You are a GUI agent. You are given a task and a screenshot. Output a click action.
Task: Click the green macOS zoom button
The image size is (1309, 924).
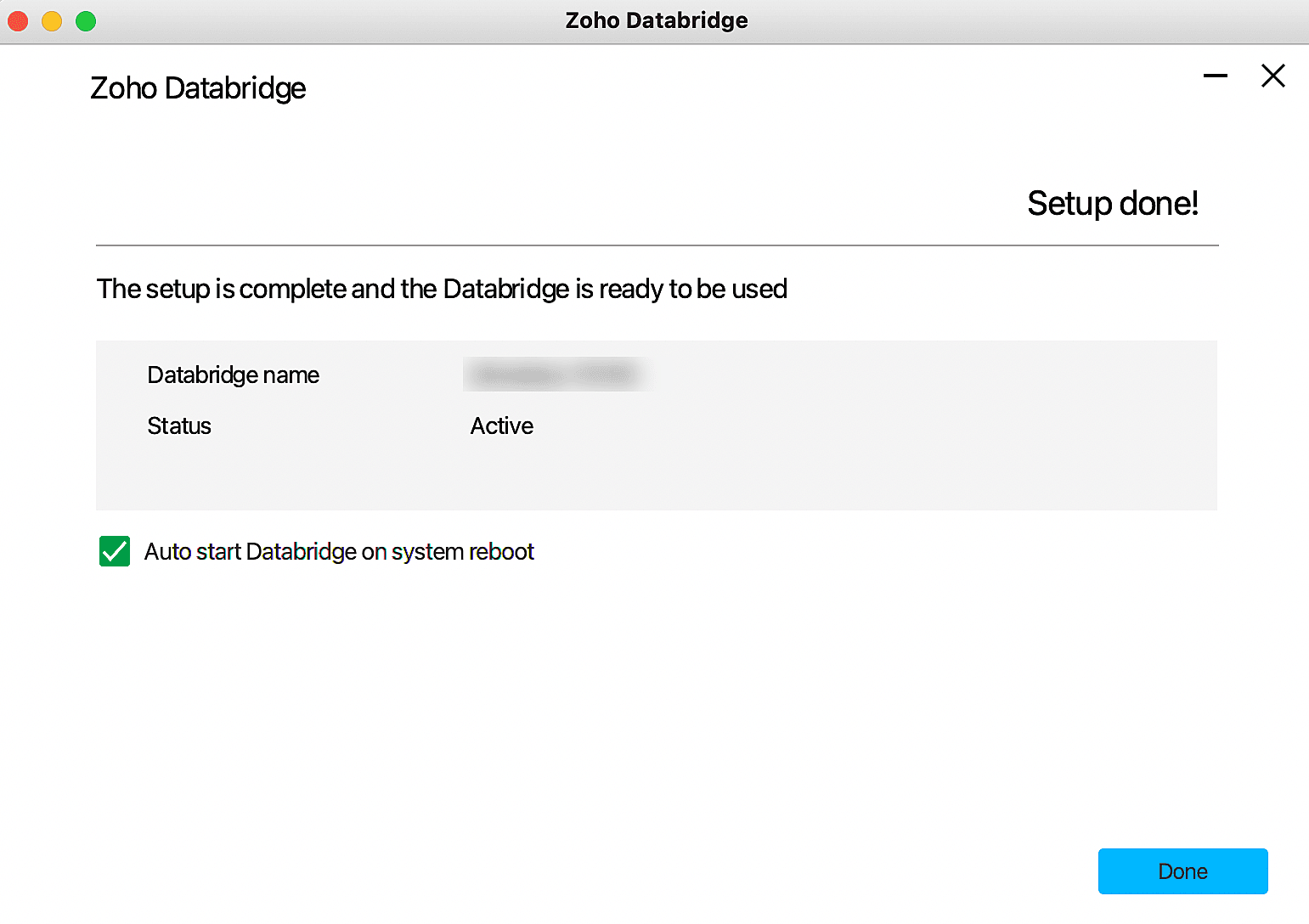(x=86, y=21)
